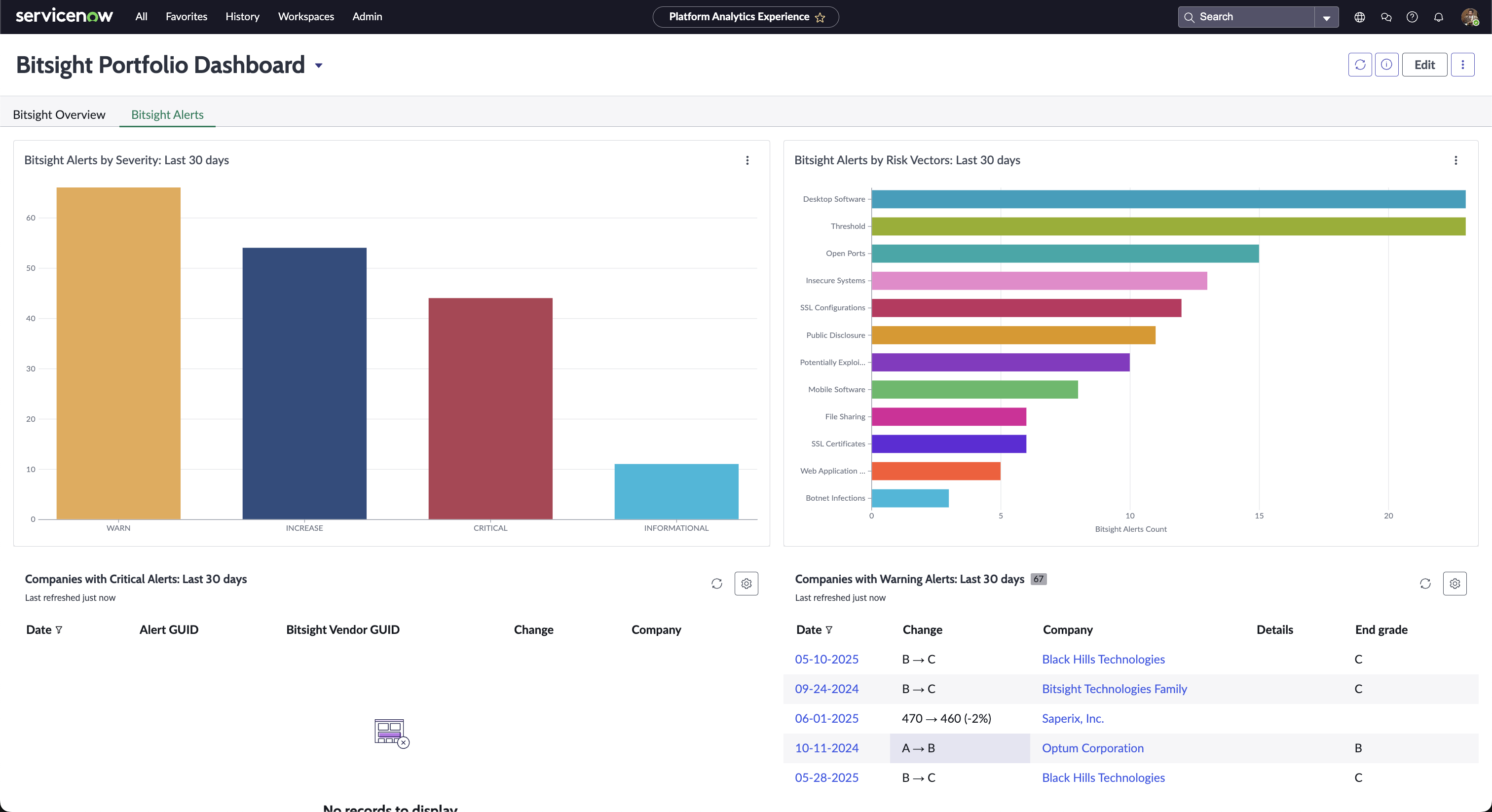The image size is (1492, 812).
Task: Click the Threshold bar in risk vectors chart
Action: (1168, 226)
